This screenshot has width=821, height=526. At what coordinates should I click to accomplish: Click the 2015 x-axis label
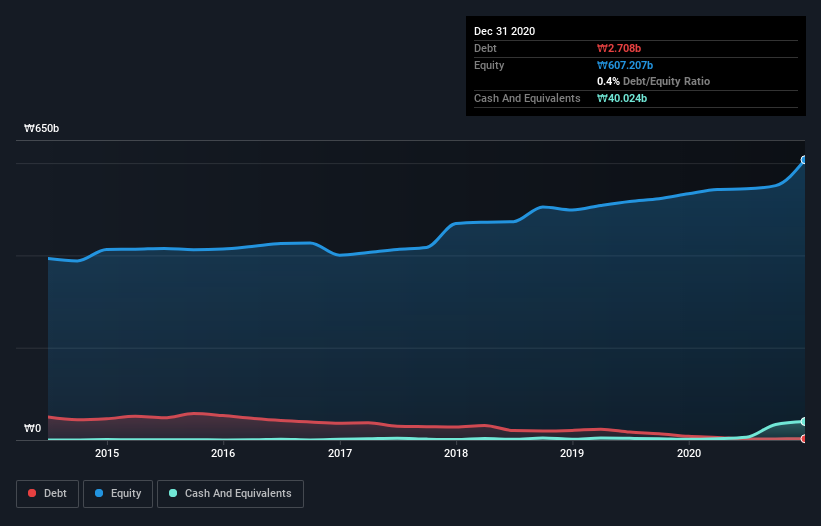point(107,453)
